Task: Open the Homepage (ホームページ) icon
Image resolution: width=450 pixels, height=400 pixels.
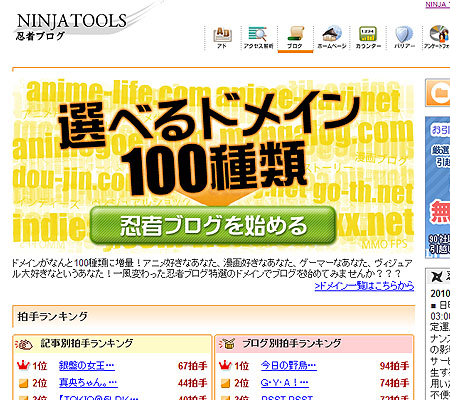Action: pos(332,38)
